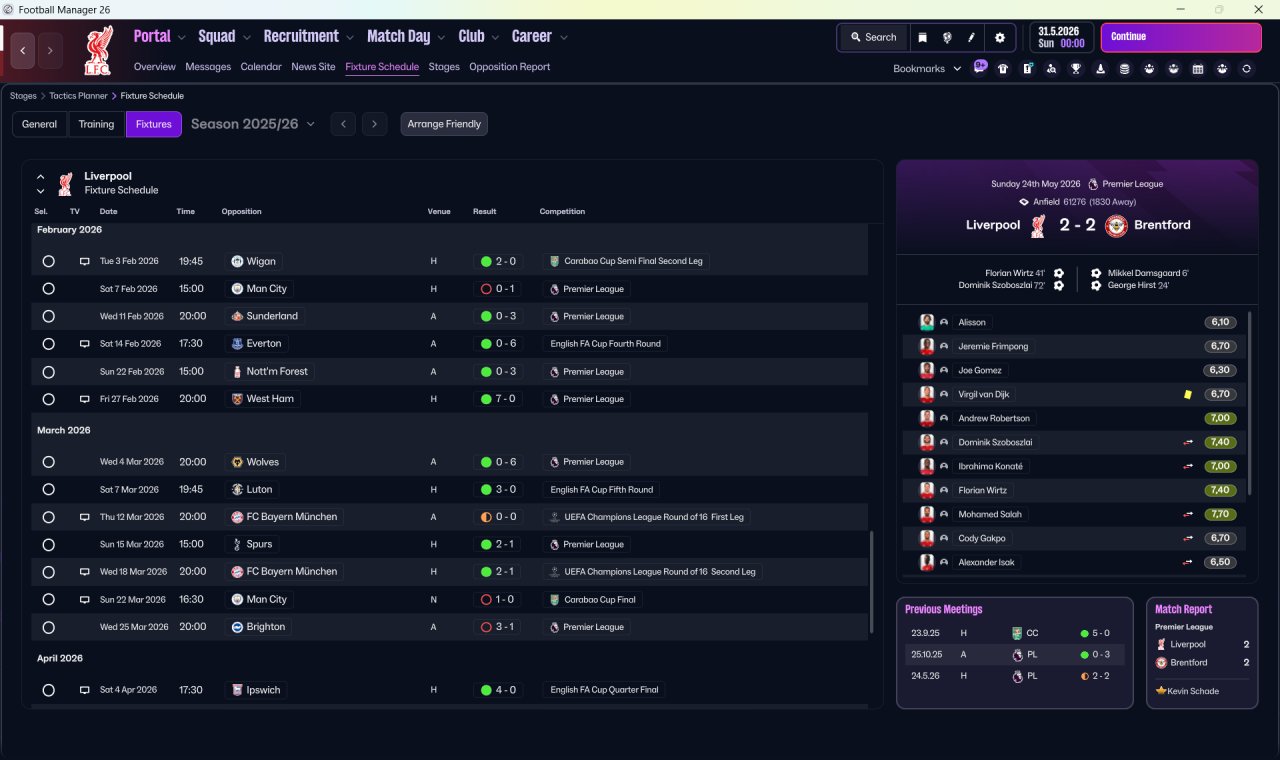This screenshot has height=760, width=1280.
Task: Click the TV icon on the West Ham row
Action: coord(85,398)
